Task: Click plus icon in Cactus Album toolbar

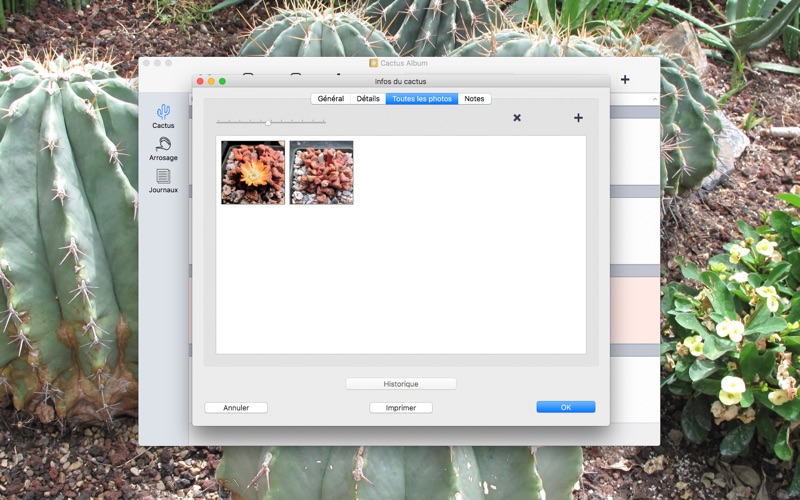Action: pos(625,79)
